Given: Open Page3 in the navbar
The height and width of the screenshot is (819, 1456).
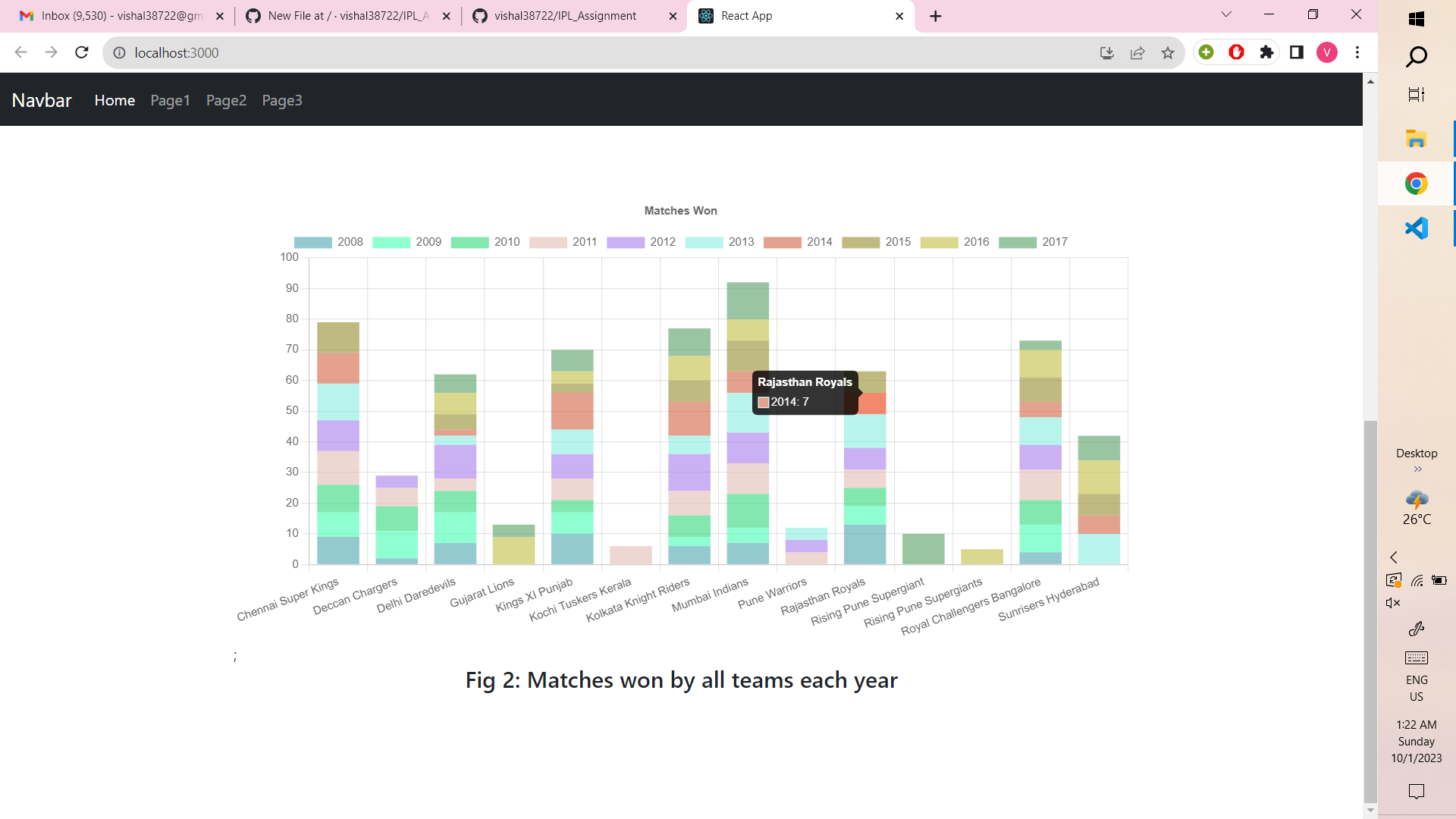Looking at the screenshot, I should [x=282, y=100].
